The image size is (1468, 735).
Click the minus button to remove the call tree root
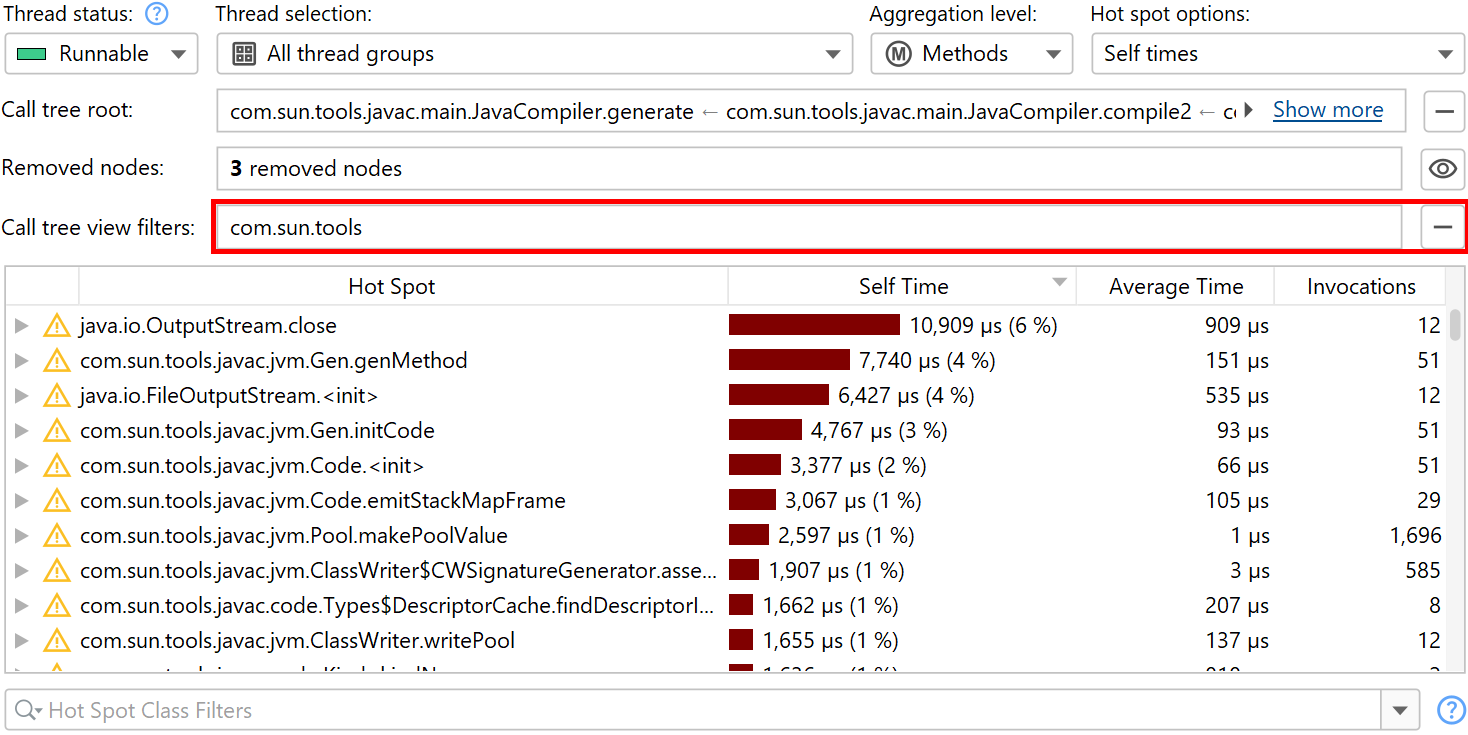pos(1443,111)
